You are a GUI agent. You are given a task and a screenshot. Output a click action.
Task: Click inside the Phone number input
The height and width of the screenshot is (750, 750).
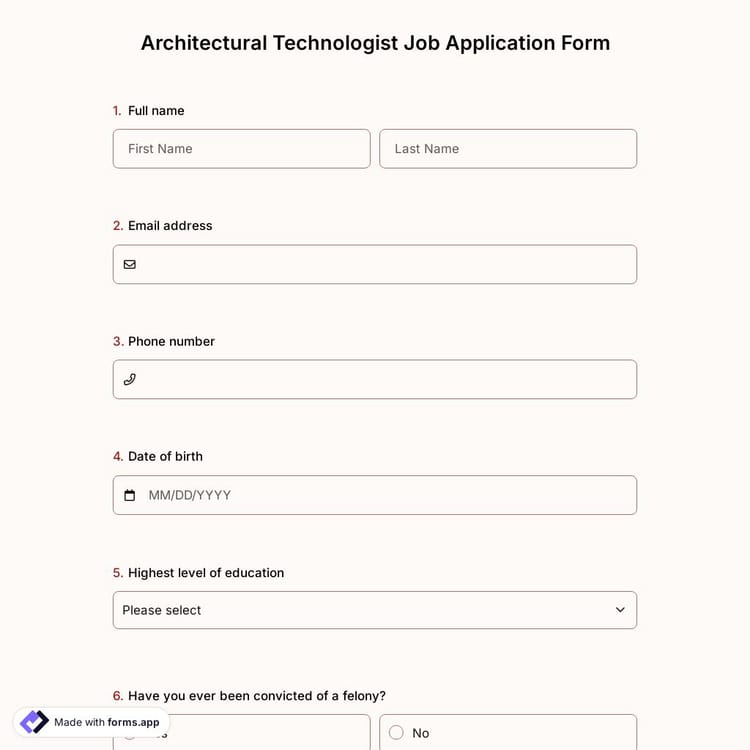(x=385, y=380)
